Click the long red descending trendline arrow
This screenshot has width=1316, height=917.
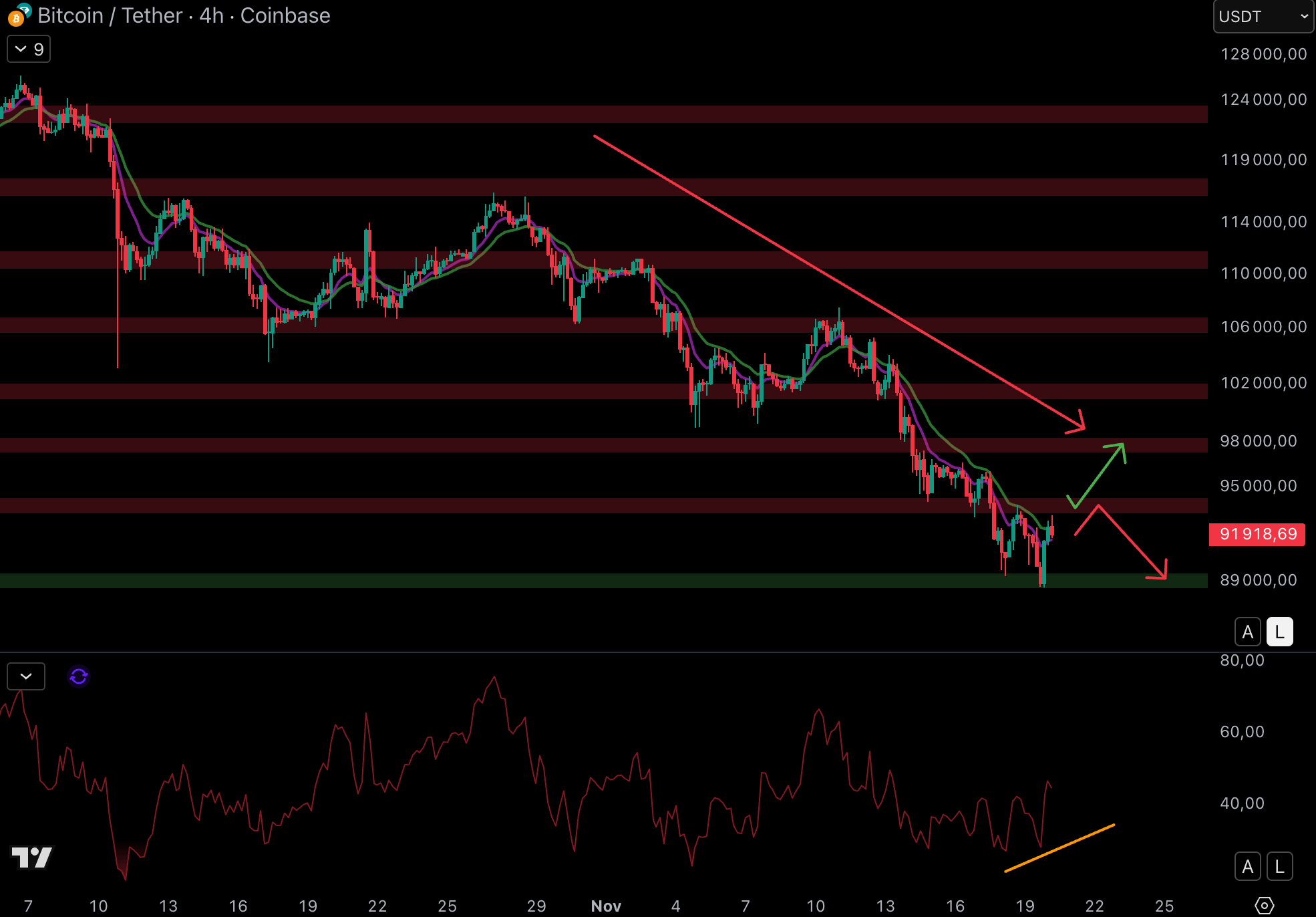pos(835,281)
